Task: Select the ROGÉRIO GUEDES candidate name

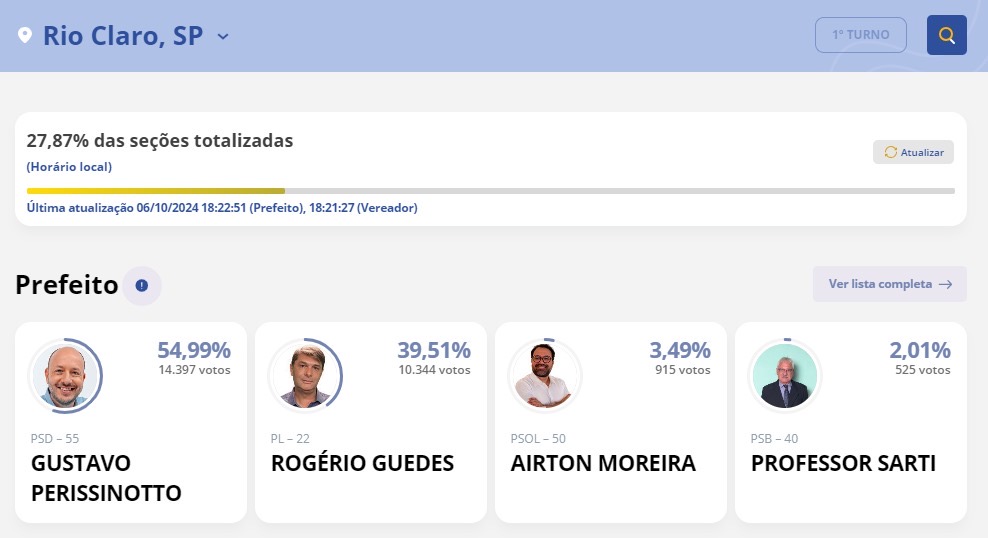Action: pos(362,463)
